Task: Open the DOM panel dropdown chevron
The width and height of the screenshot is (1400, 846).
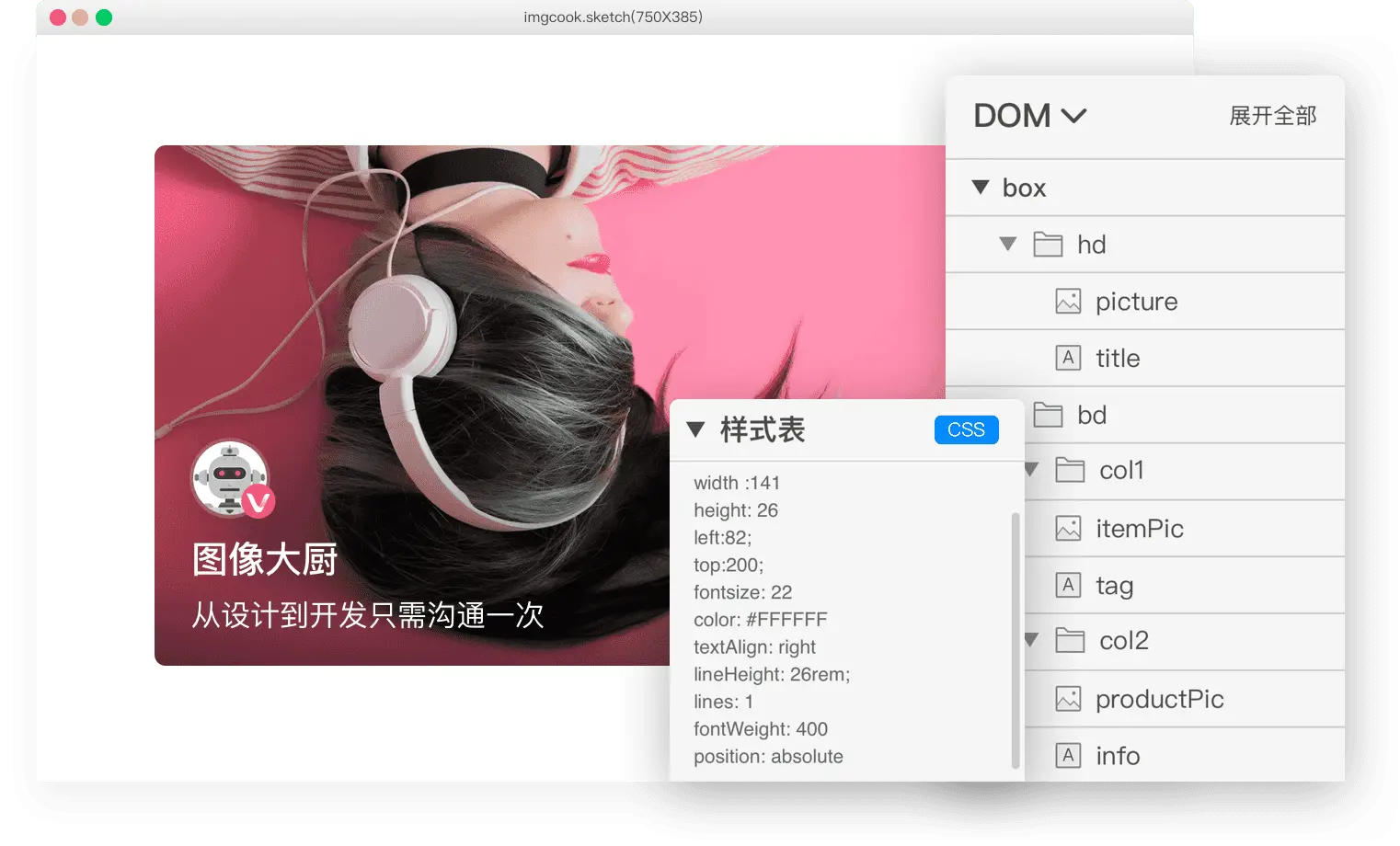Action: click(x=1073, y=116)
